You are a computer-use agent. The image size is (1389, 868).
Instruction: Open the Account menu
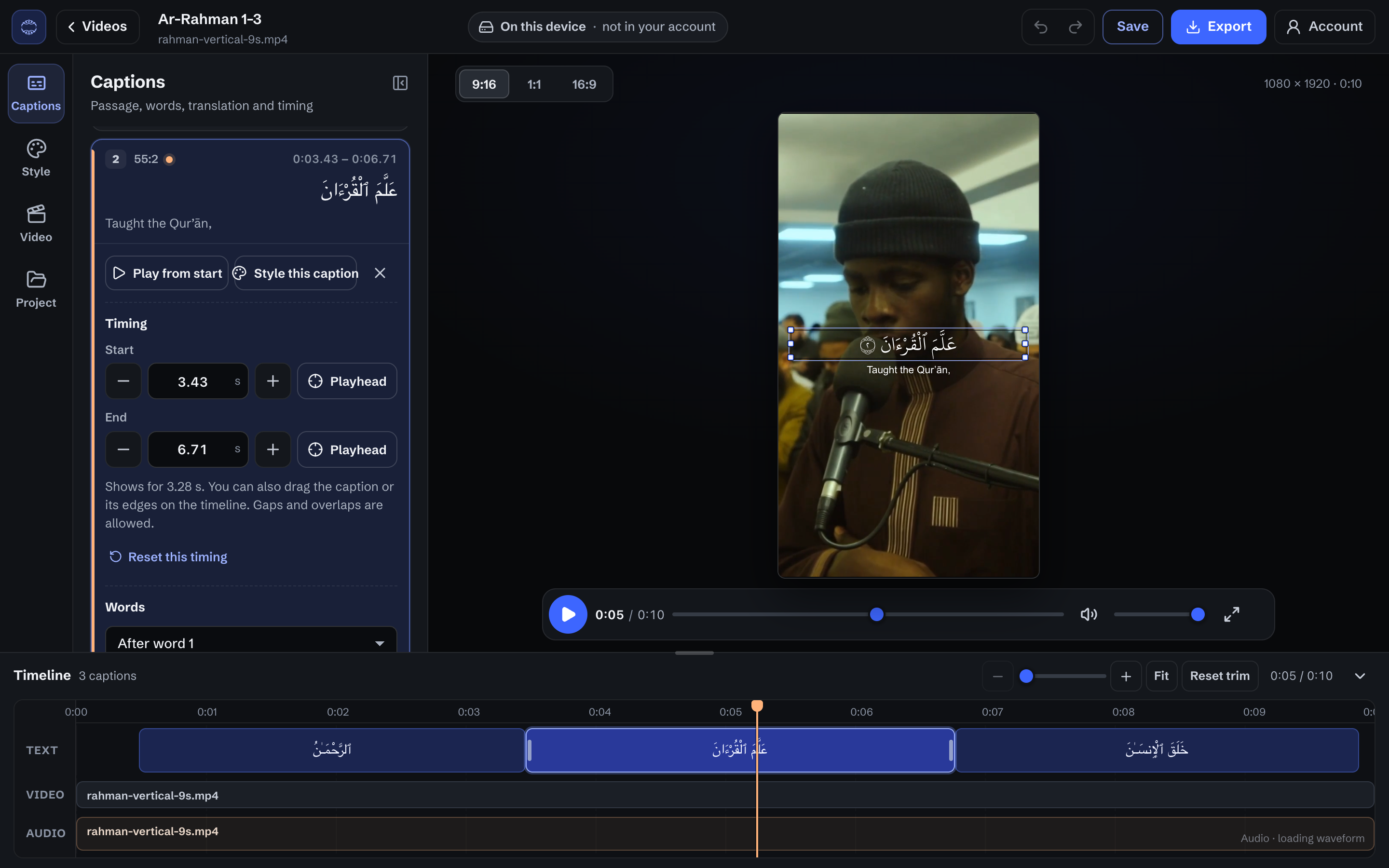click(1324, 27)
